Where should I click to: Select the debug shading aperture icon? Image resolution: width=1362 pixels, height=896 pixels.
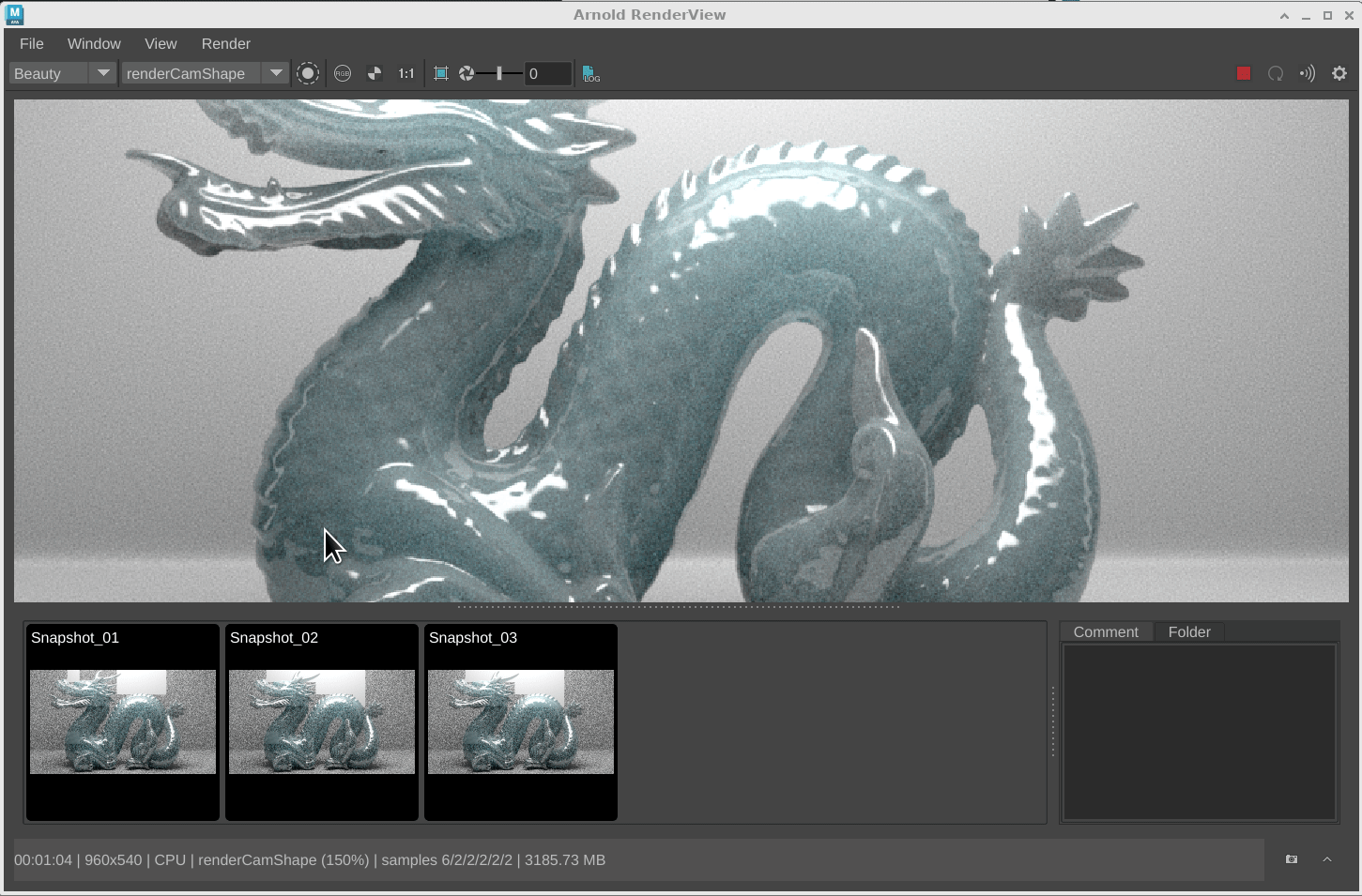pos(467,73)
